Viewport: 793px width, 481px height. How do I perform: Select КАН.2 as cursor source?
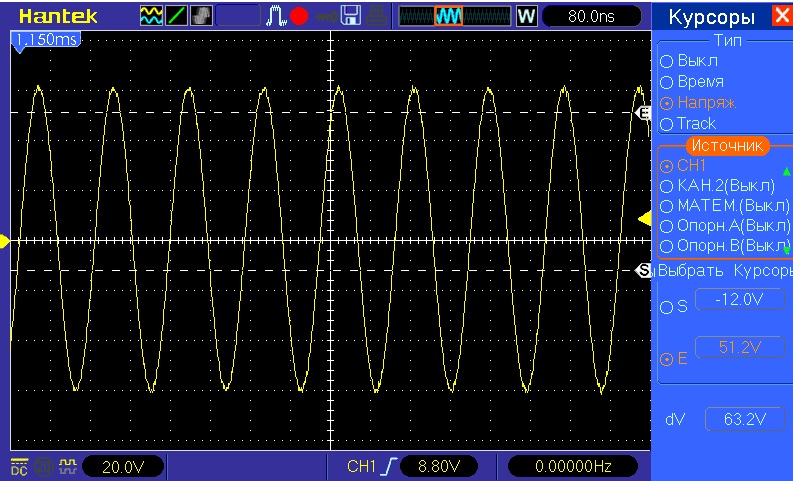(666, 186)
